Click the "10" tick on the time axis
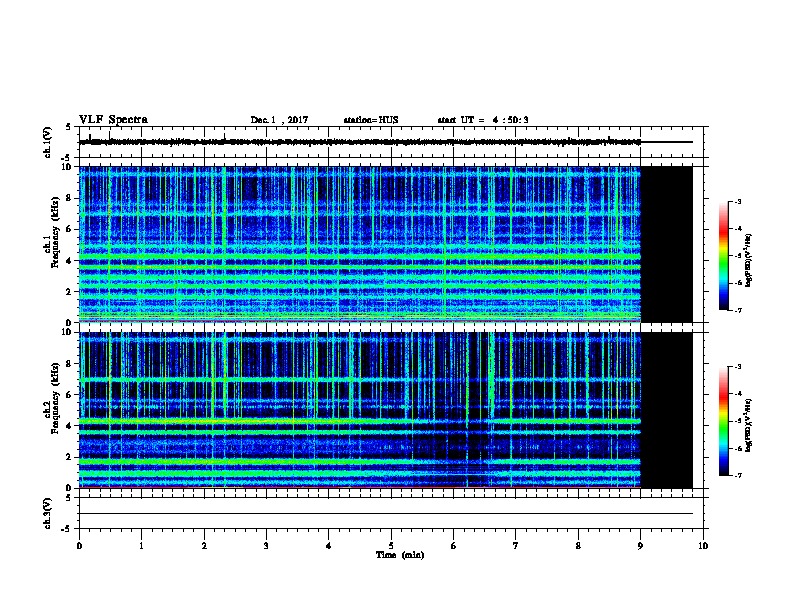The height and width of the screenshot is (612, 792). [703, 545]
